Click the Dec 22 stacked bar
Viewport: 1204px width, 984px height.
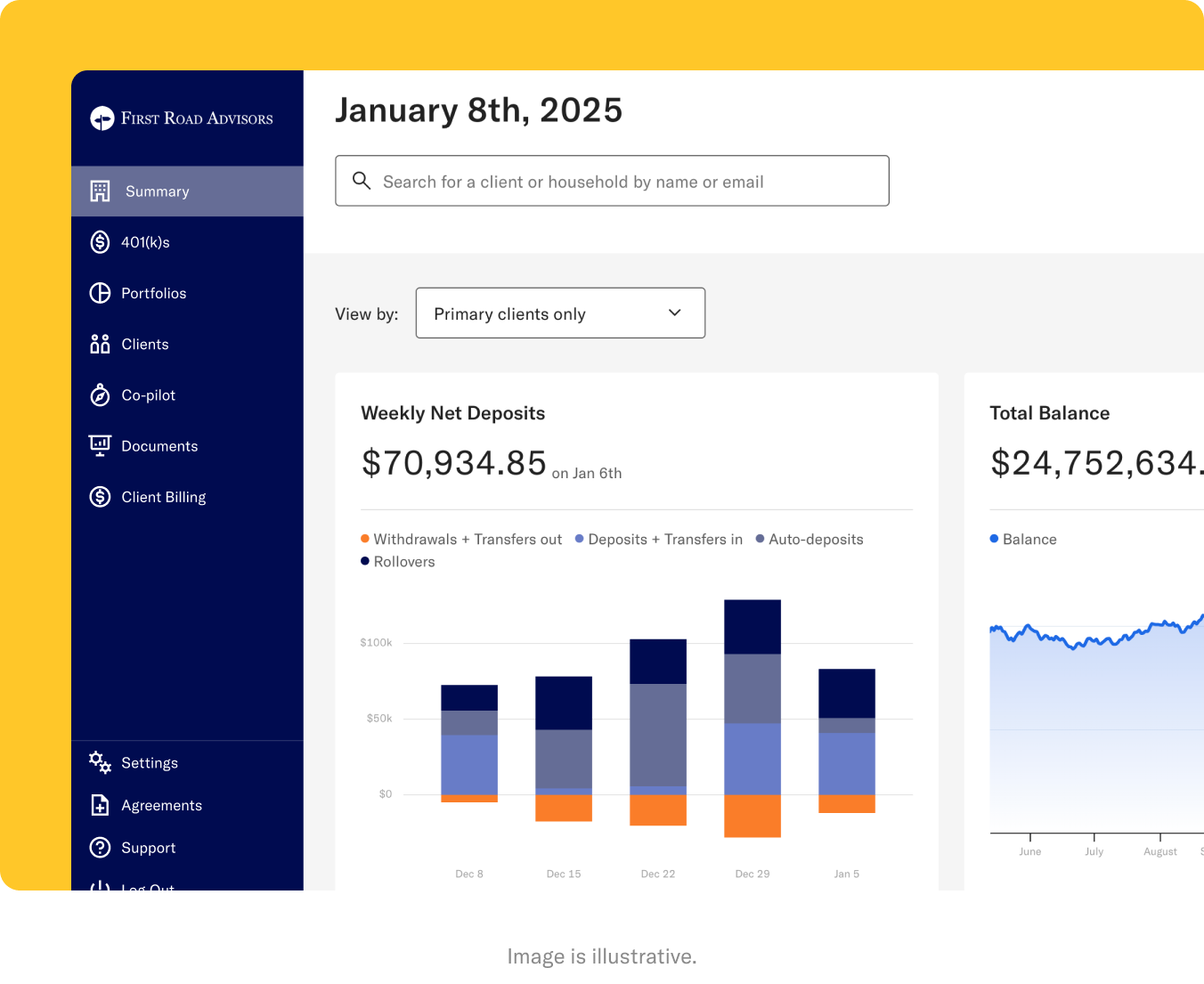(x=658, y=732)
